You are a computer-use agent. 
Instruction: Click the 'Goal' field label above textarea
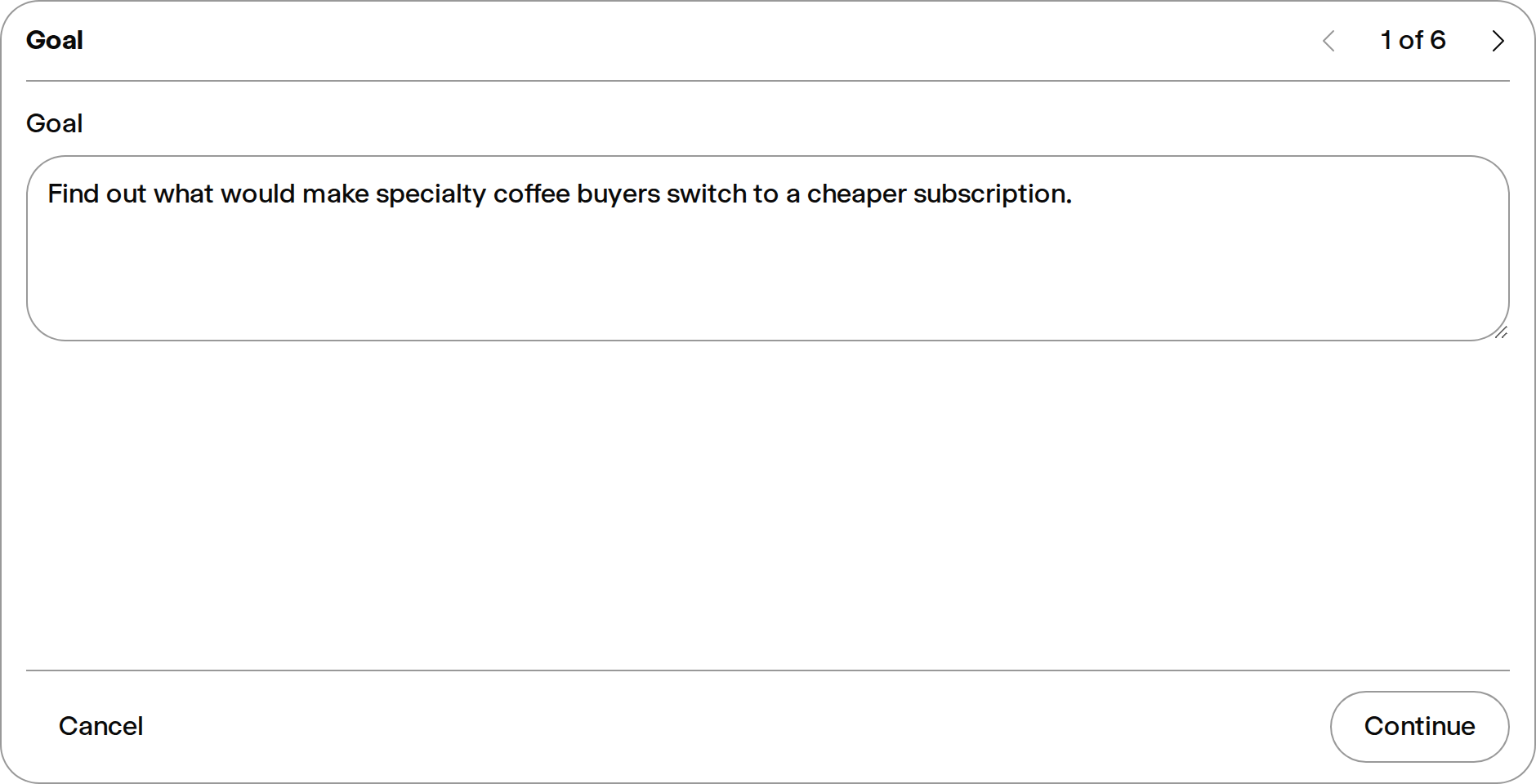(55, 123)
